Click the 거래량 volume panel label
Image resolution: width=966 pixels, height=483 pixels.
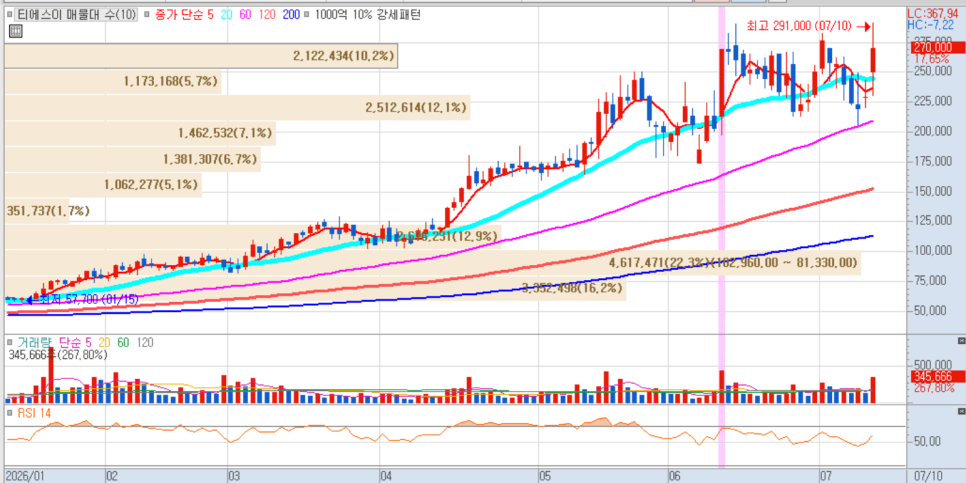pos(34,343)
